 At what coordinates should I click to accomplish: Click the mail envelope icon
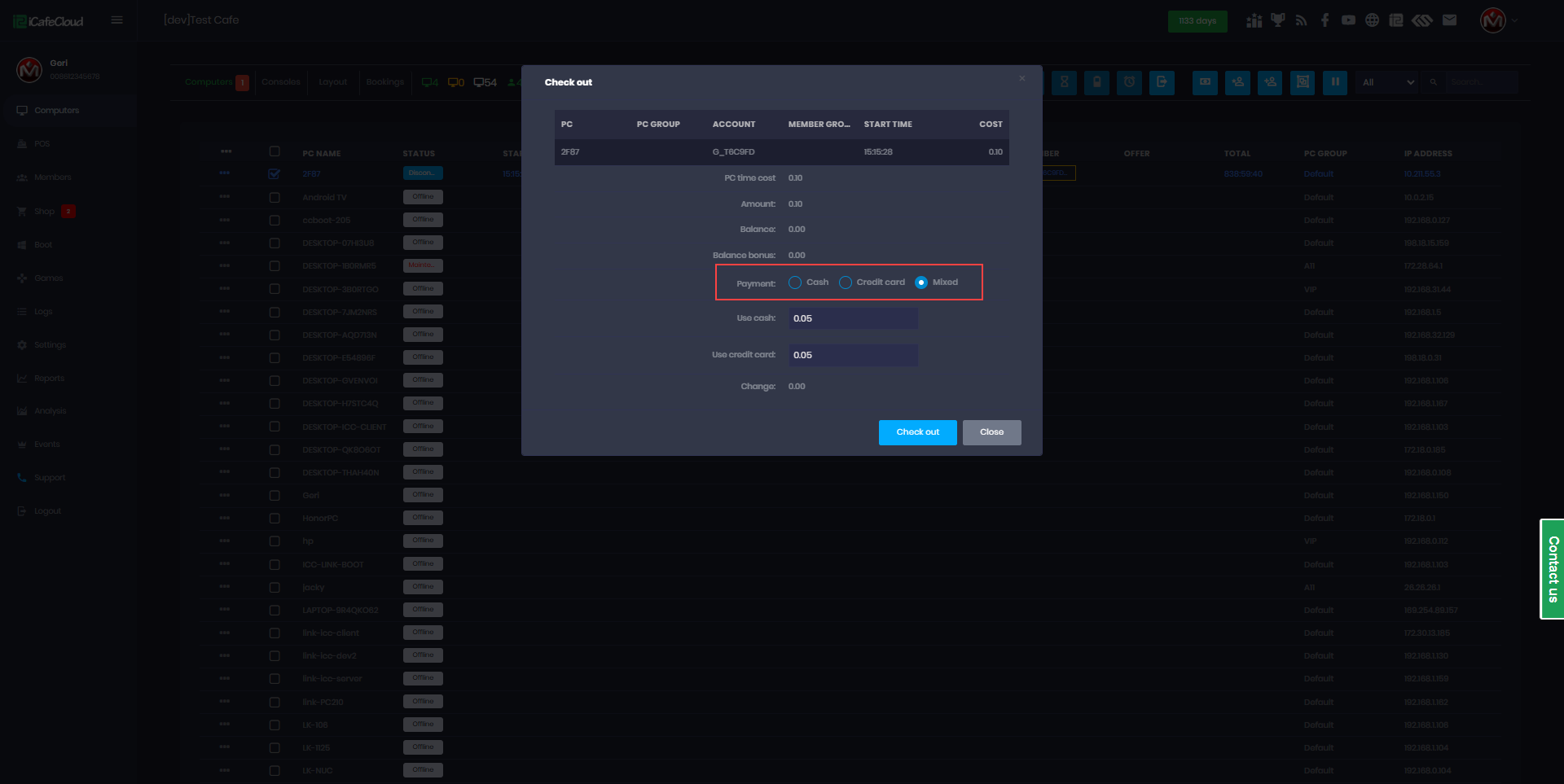tap(1449, 20)
